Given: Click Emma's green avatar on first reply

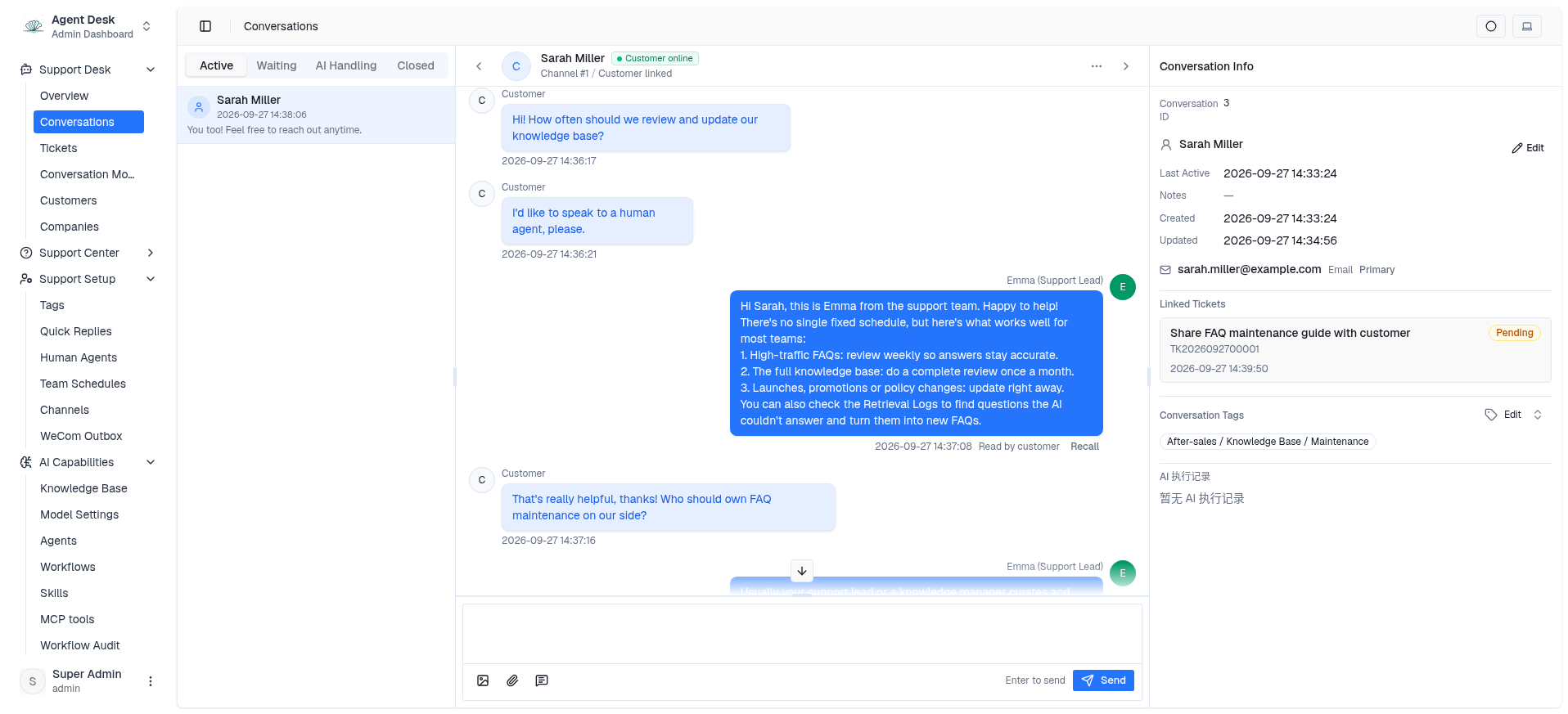Looking at the screenshot, I should [x=1123, y=287].
